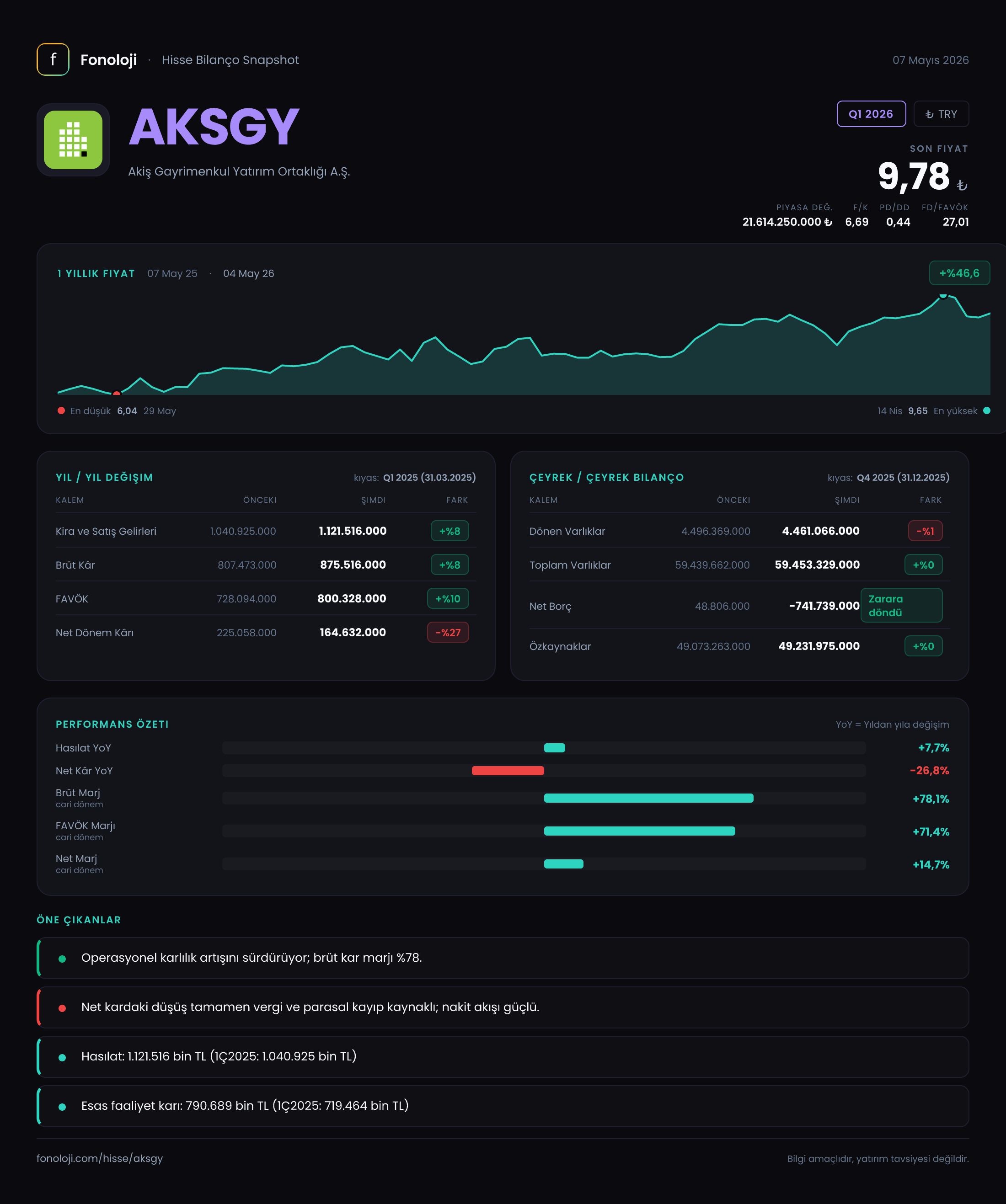
Task: Click the red Net Kâr YoY bar
Action: [508, 771]
